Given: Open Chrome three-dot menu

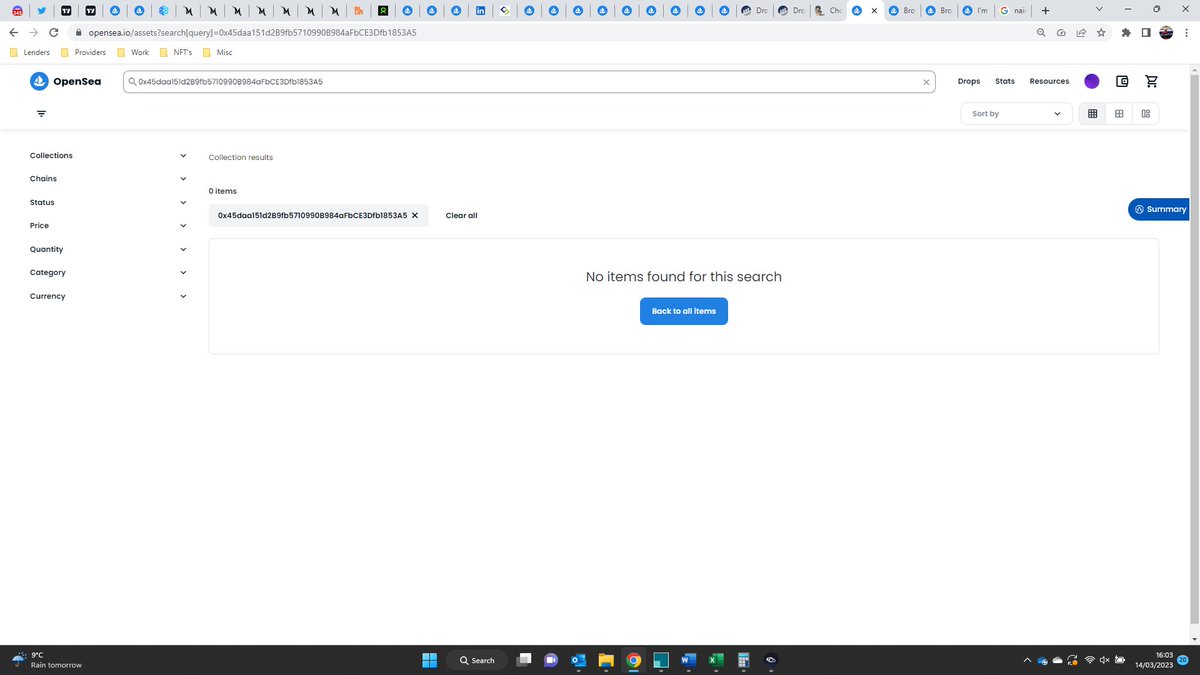Looking at the screenshot, I should pyautogui.click(x=1187, y=32).
